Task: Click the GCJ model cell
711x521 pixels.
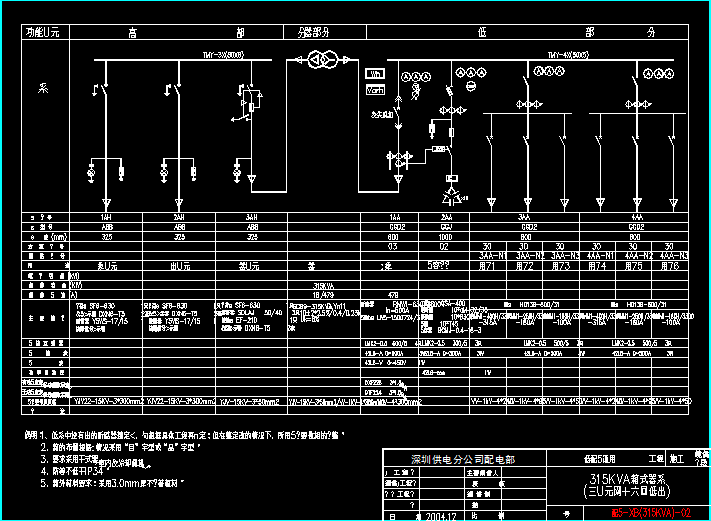Action: coord(446,227)
